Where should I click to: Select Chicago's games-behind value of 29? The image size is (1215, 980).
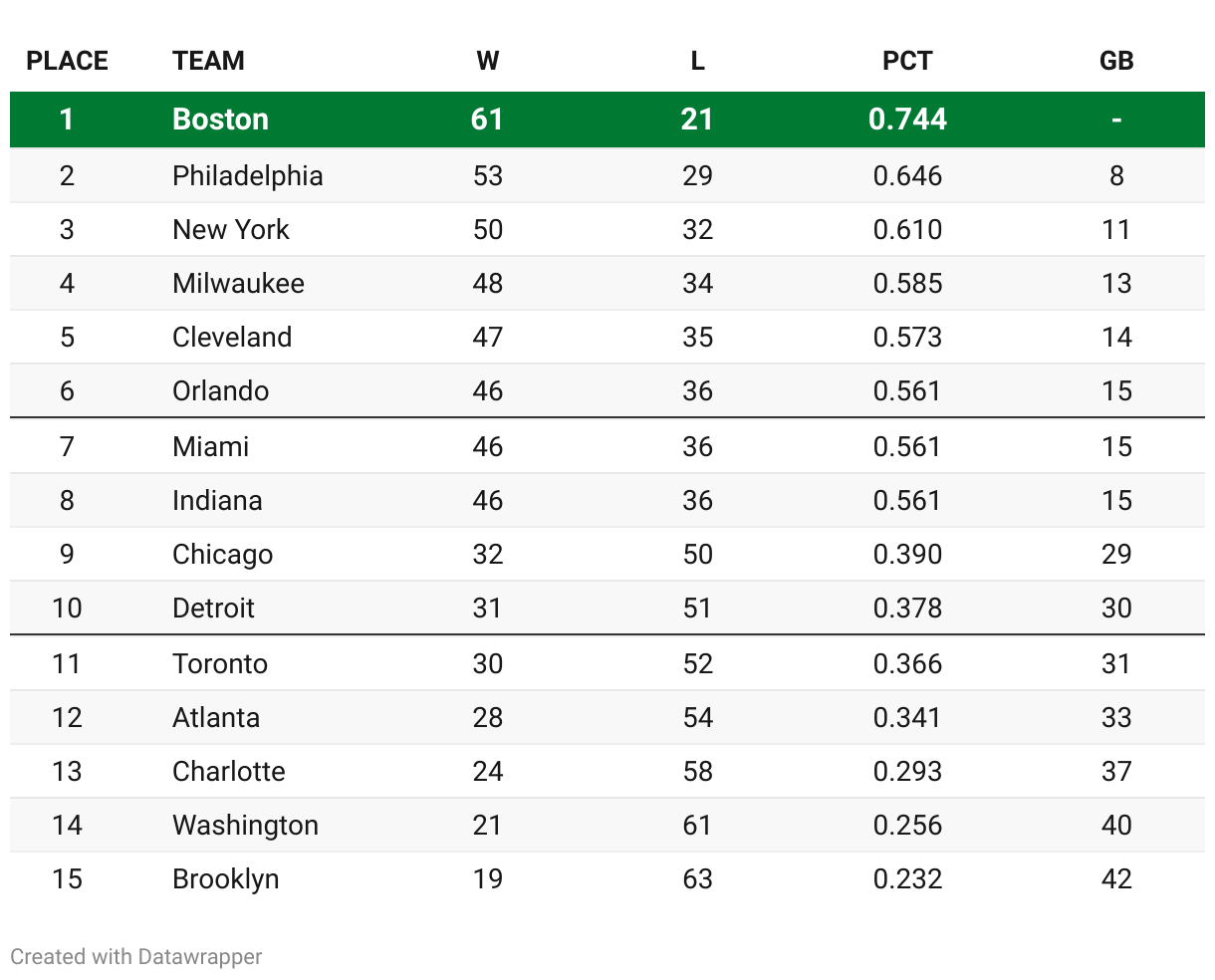pyautogui.click(x=1116, y=554)
